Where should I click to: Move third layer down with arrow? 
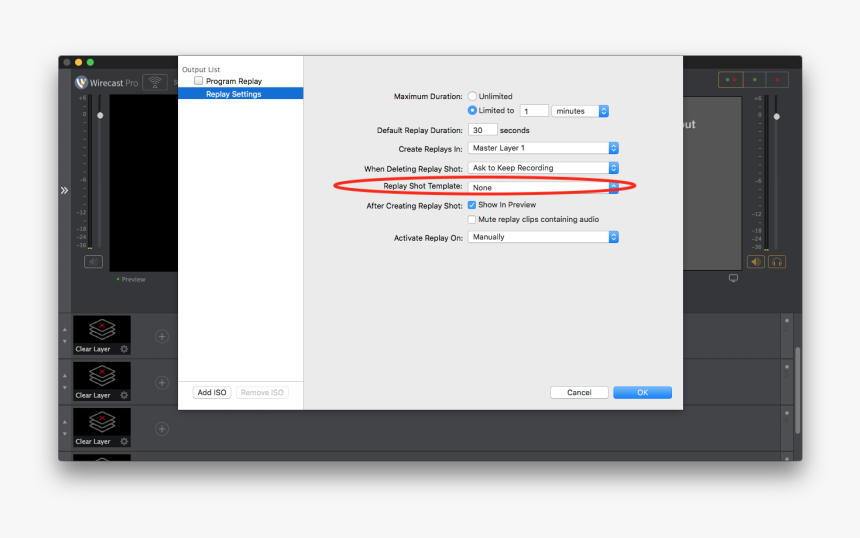tap(65, 433)
